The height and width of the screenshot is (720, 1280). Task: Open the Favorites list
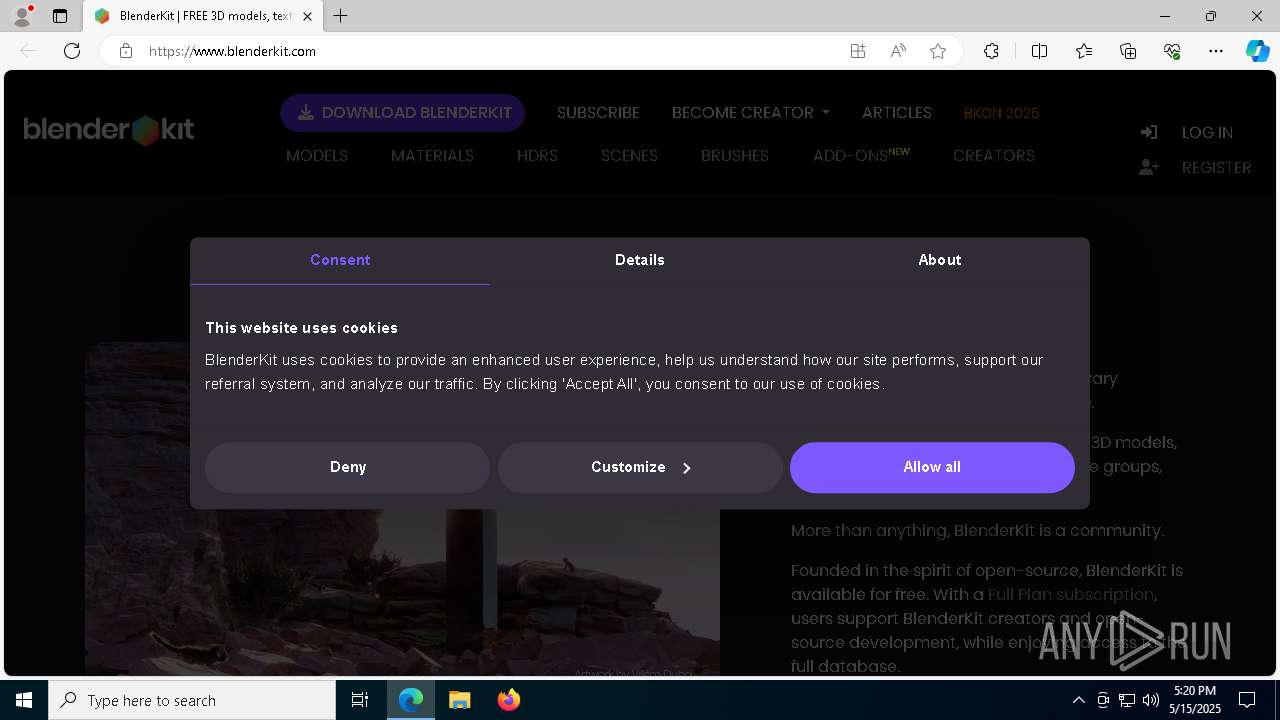[1084, 51]
